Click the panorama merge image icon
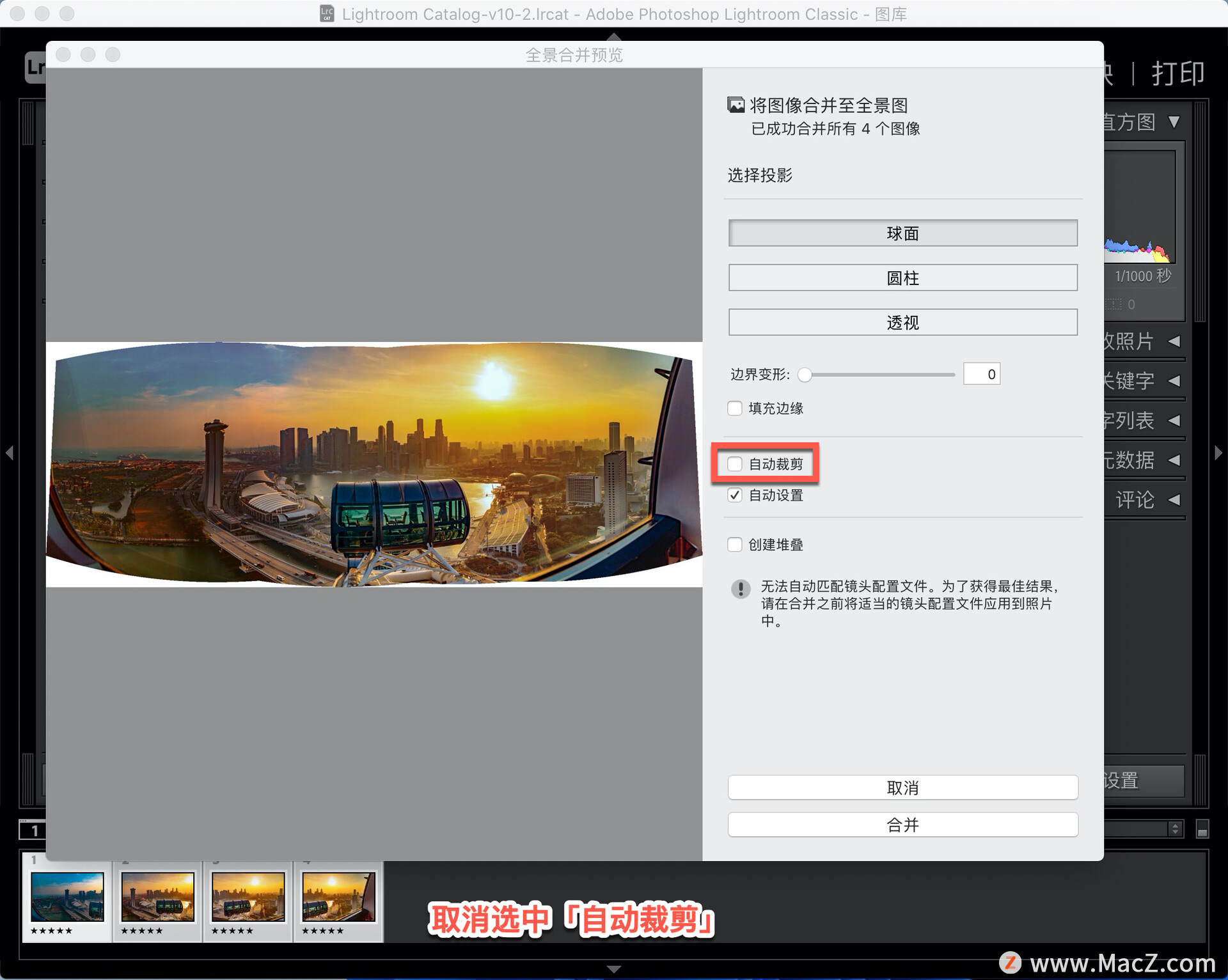The width and height of the screenshot is (1228, 980). 736,104
